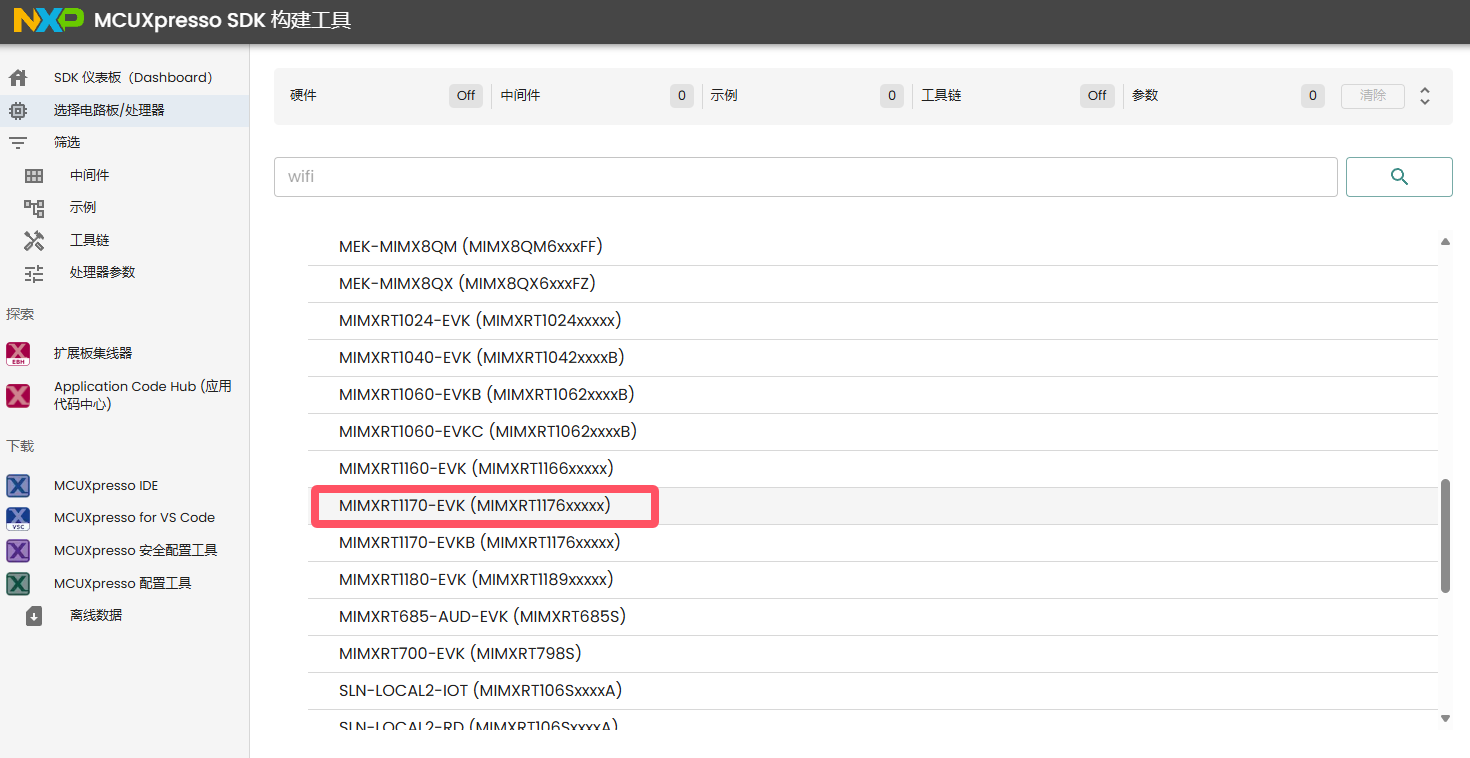Click the 工具链 hammer-and-wrench icon

point(34,241)
